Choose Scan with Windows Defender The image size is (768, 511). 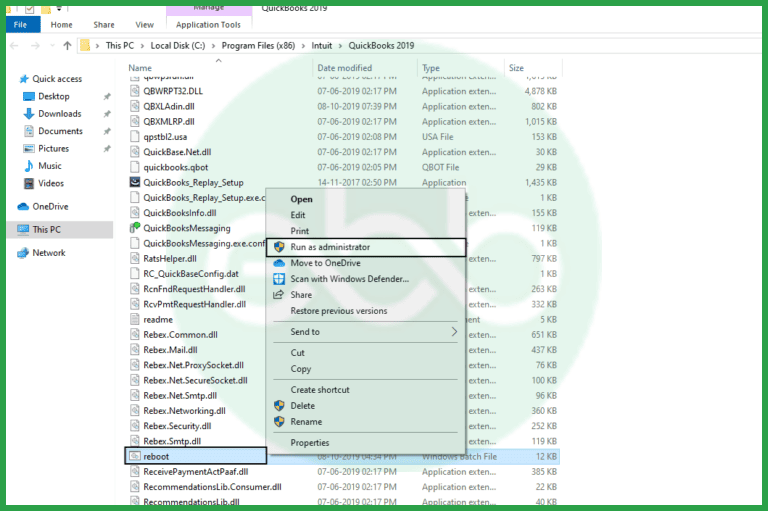pyautogui.click(x=349, y=279)
